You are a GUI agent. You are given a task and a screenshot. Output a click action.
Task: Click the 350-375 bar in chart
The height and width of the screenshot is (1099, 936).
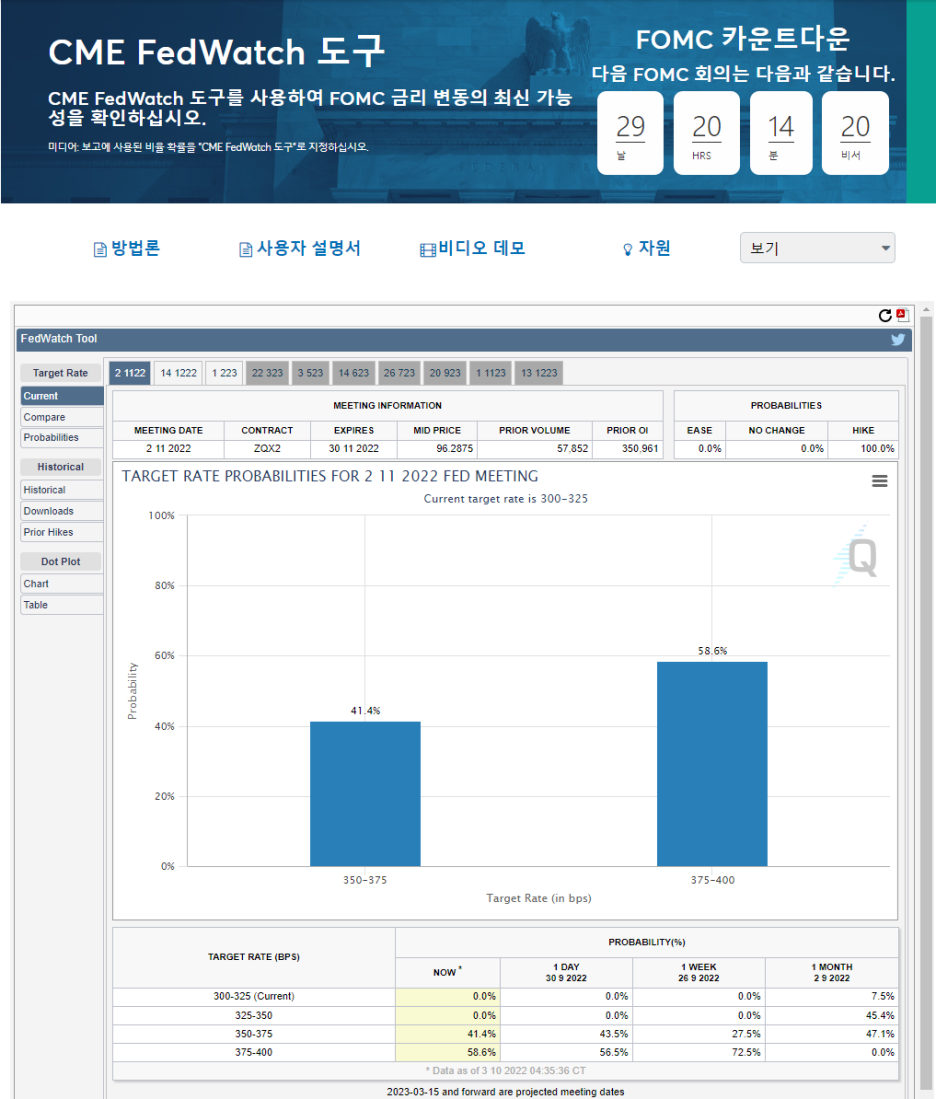[x=365, y=794]
